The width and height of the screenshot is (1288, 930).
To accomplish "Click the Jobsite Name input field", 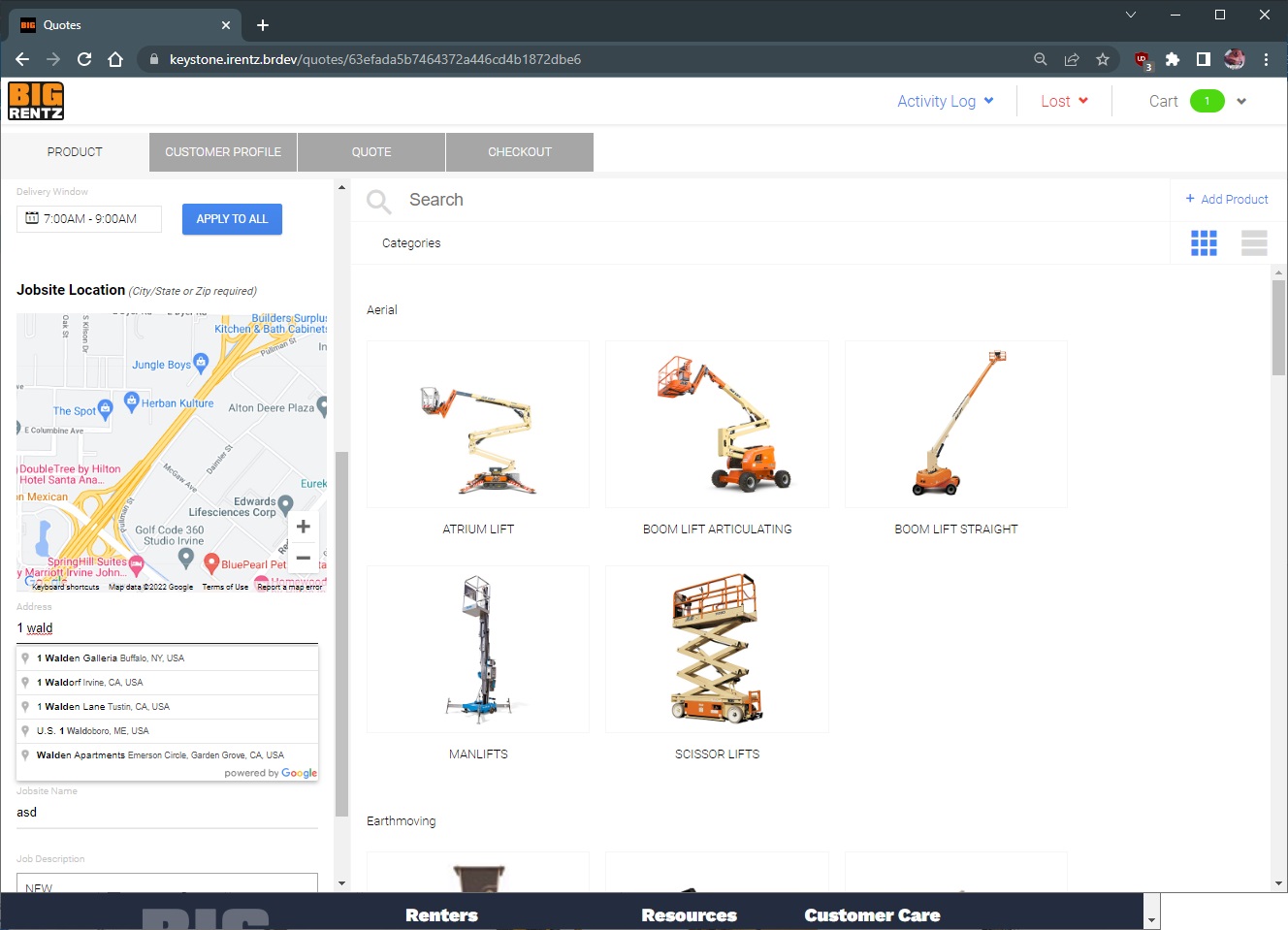I will 167,813.
